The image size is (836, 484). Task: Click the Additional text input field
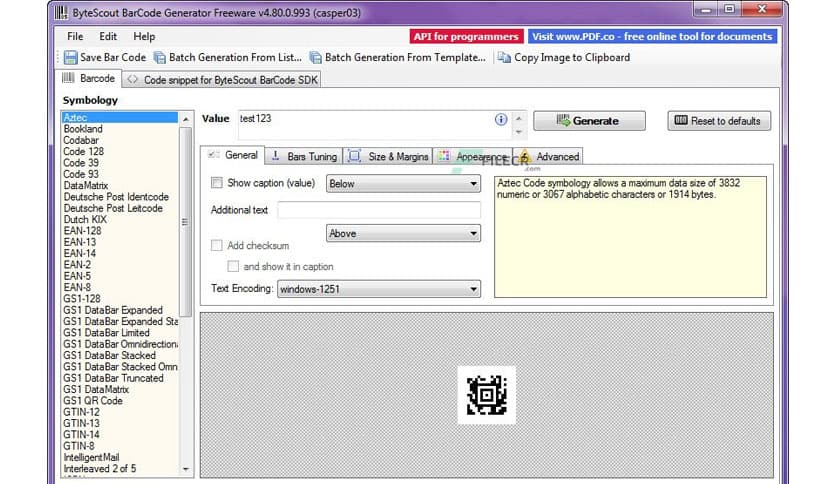[x=379, y=210]
